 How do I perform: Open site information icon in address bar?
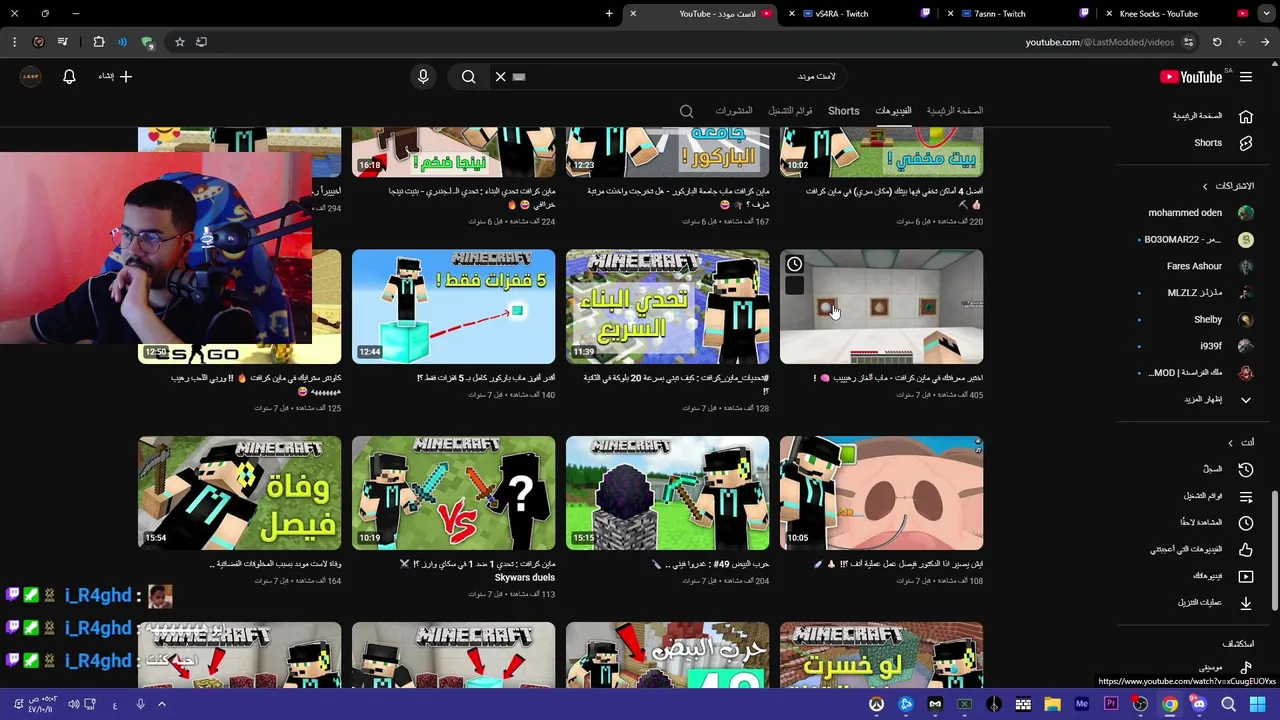pos(1188,42)
